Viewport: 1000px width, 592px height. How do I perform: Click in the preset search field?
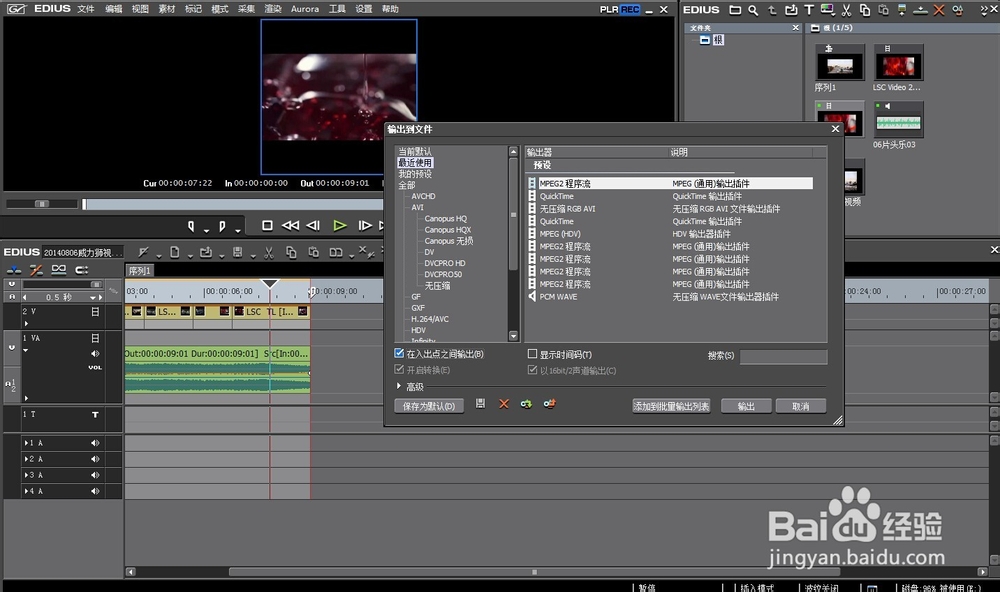pos(783,357)
